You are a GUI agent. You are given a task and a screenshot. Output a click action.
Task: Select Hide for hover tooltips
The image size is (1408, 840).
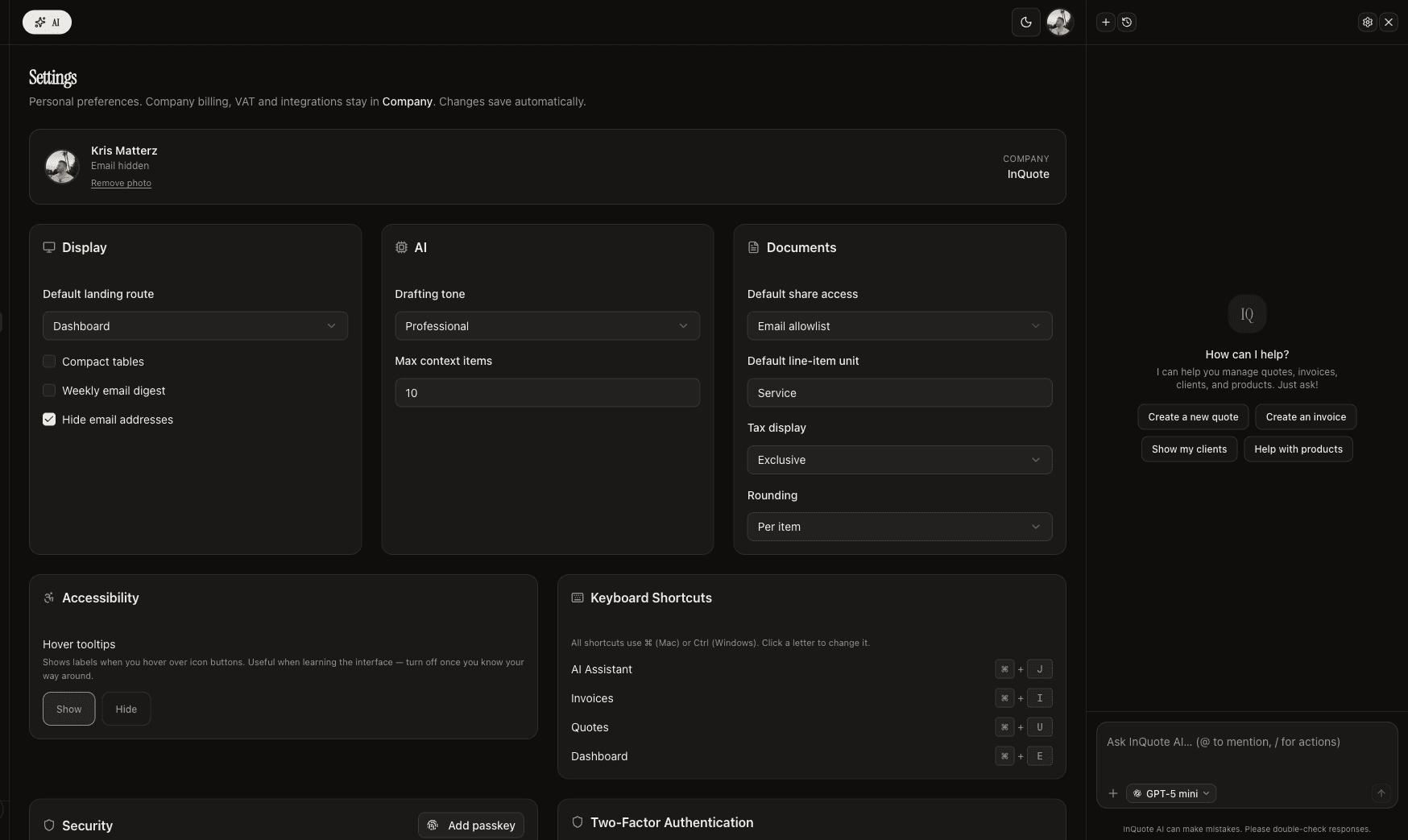pos(126,709)
